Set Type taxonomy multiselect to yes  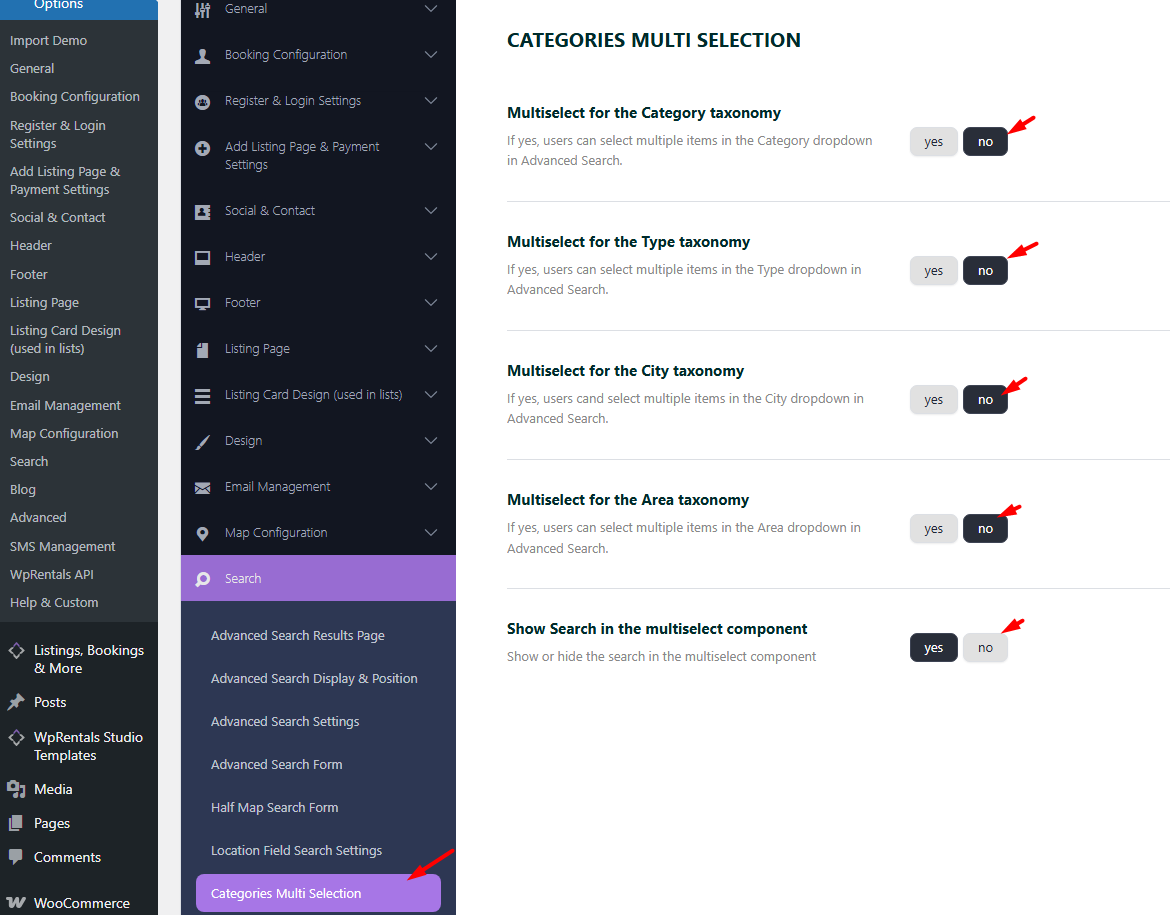pyautogui.click(x=933, y=271)
